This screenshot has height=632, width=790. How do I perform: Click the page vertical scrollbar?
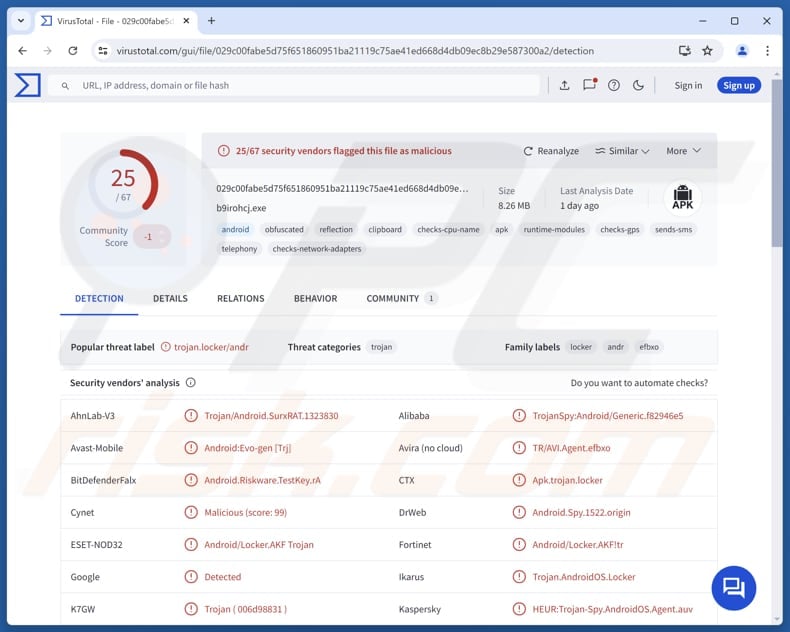[776, 161]
